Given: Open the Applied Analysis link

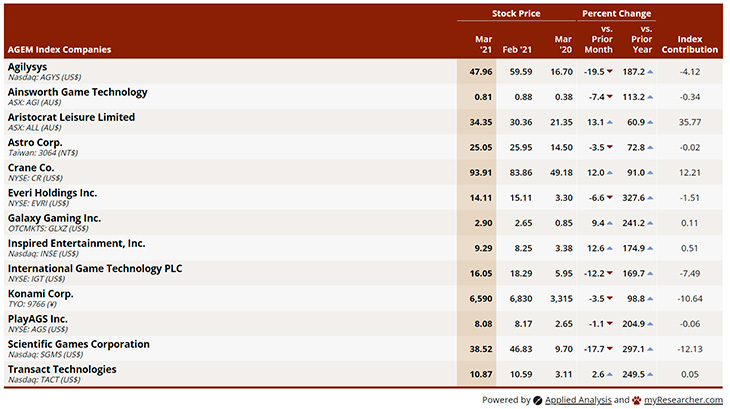Looking at the screenshot, I should [x=578, y=400].
